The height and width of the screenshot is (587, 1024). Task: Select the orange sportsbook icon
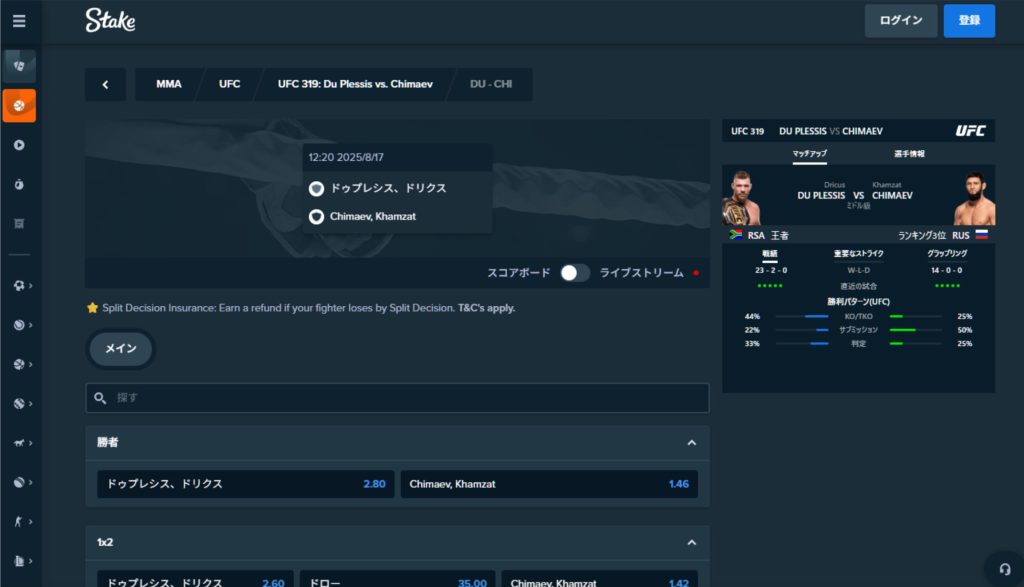19,106
